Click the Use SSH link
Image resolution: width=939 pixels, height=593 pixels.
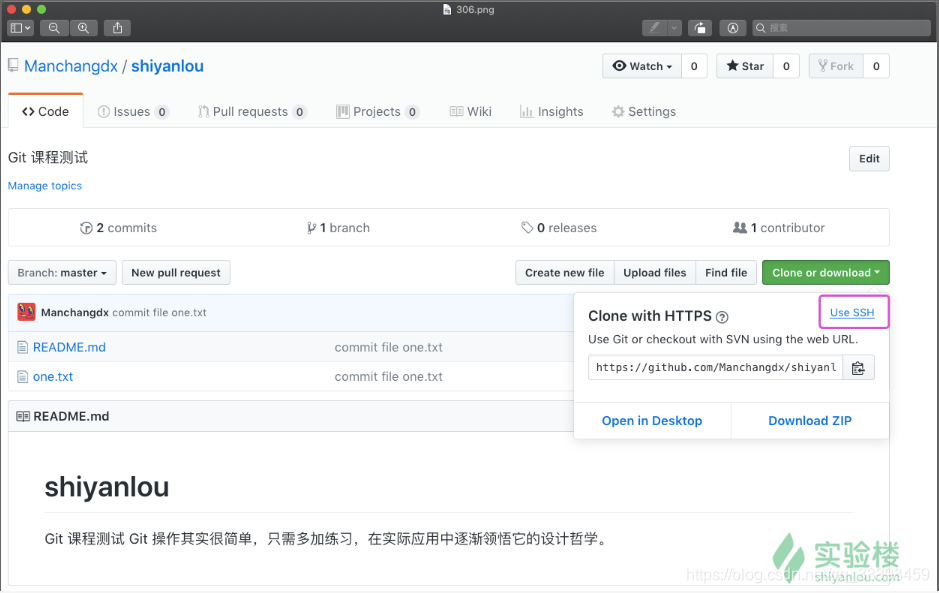click(x=852, y=312)
